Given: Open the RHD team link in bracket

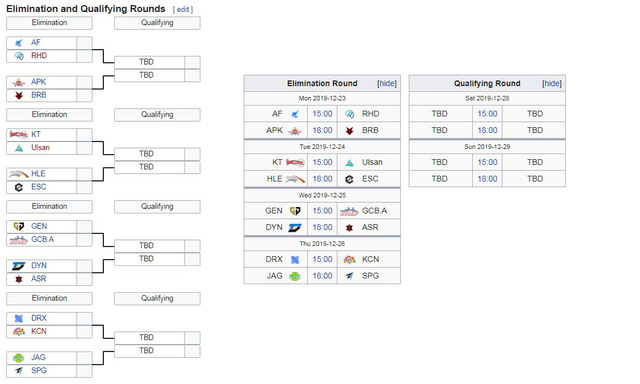Looking at the screenshot, I should (39, 55).
